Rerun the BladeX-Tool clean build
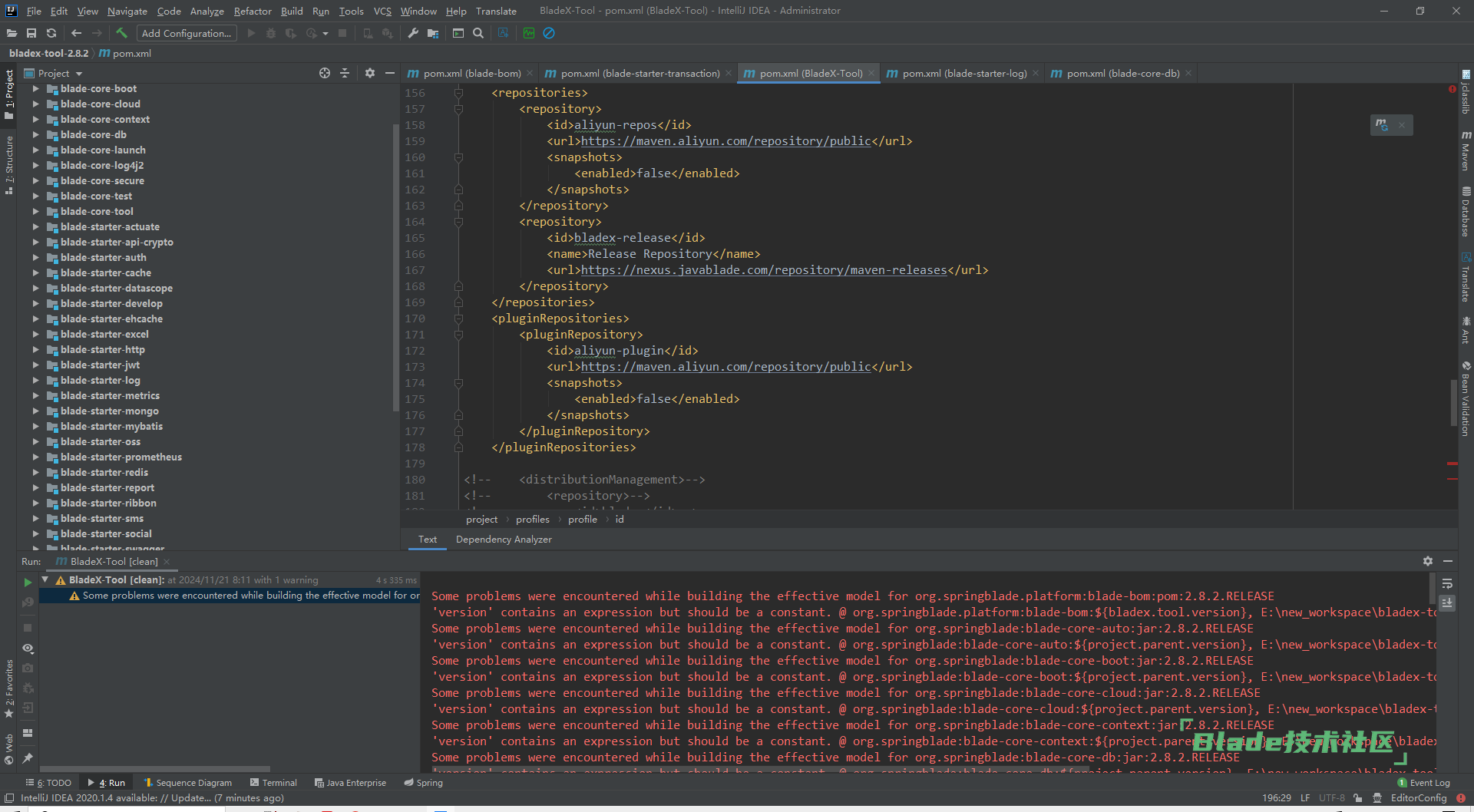The height and width of the screenshot is (812, 1474). 28,583
